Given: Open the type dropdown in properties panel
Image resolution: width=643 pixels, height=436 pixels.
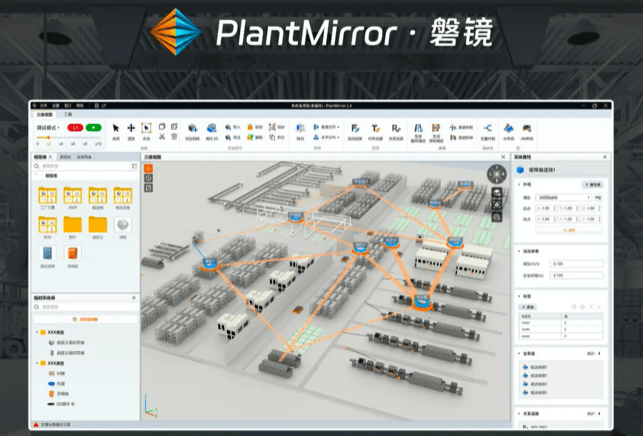Looking at the screenshot, I should (561, 198).
